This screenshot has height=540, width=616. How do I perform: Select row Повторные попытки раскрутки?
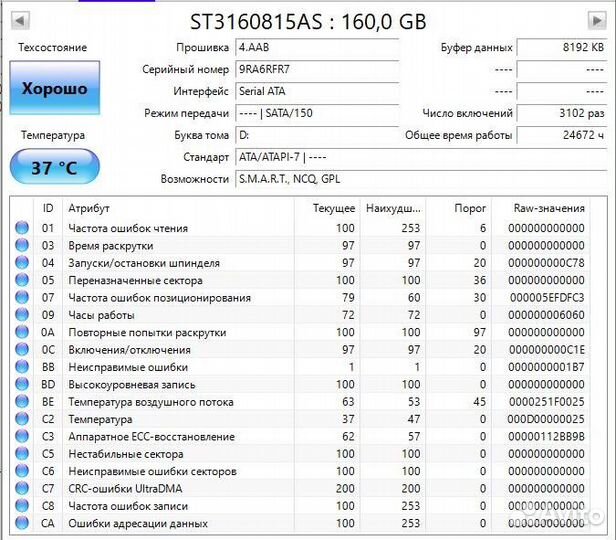pos(301,332)
